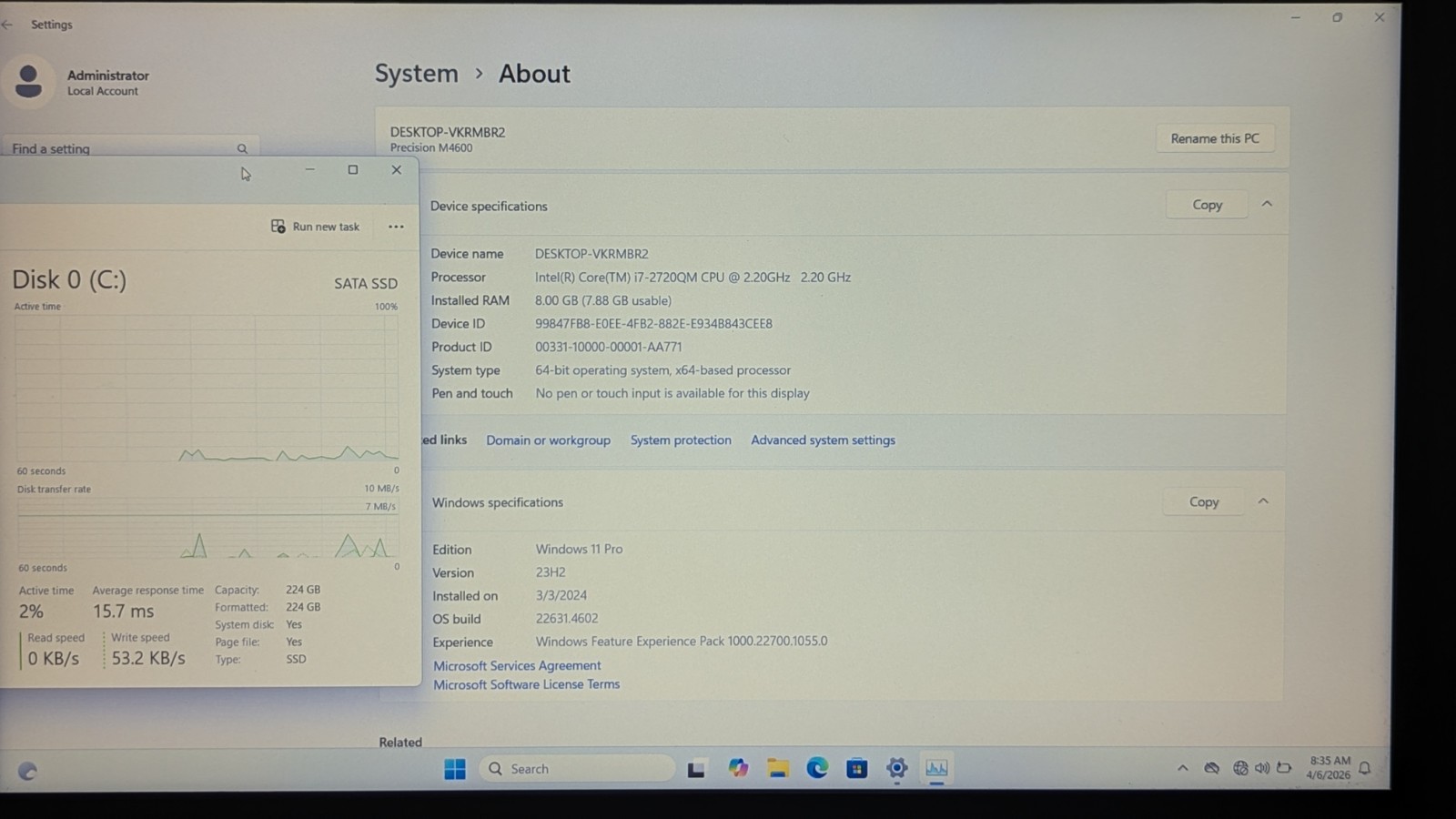This screenshot has height=819, width=1456.
Task: Click the weather widget icon on taskbar
Action: [27, 771]
